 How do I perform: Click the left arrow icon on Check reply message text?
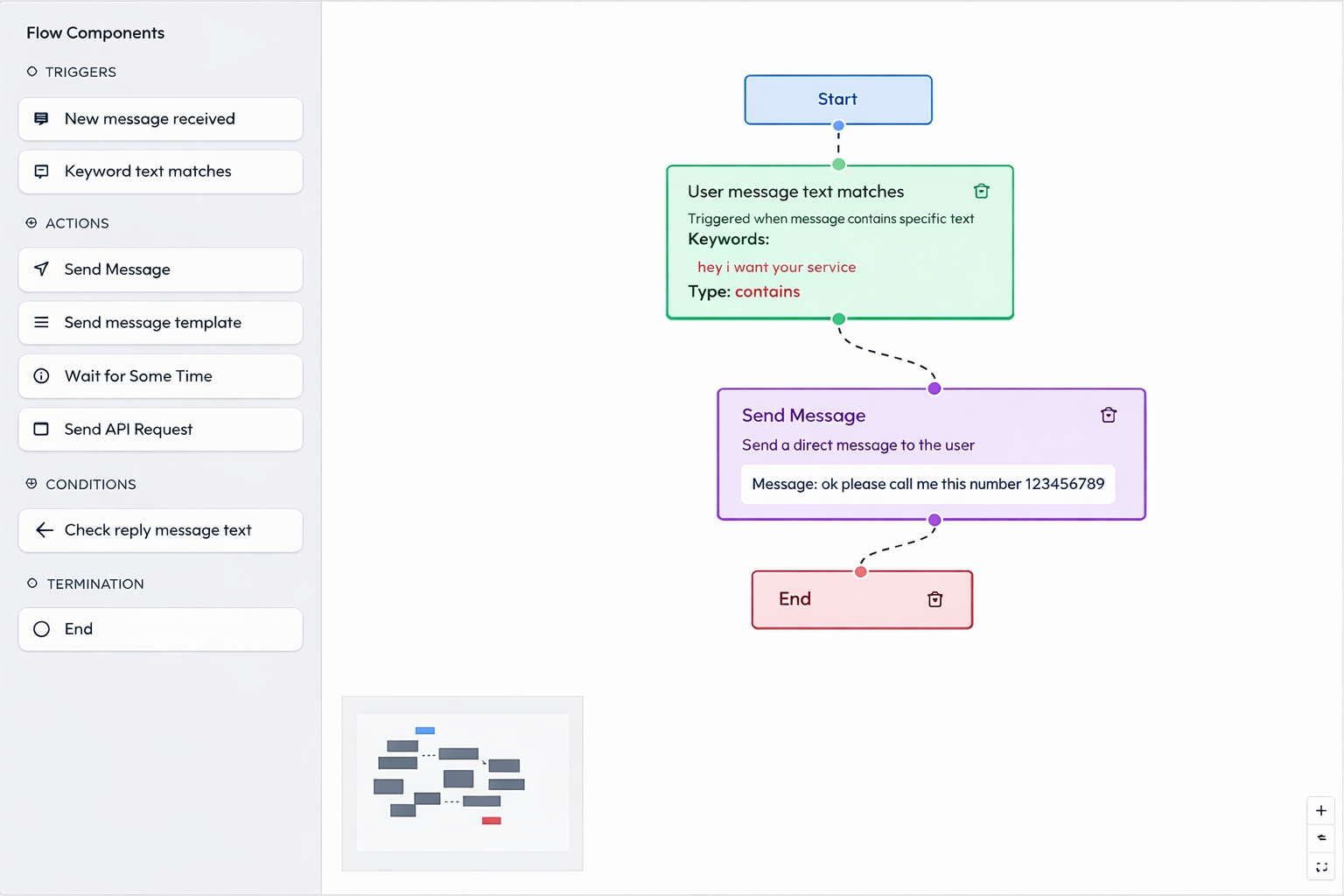(44, 530)
